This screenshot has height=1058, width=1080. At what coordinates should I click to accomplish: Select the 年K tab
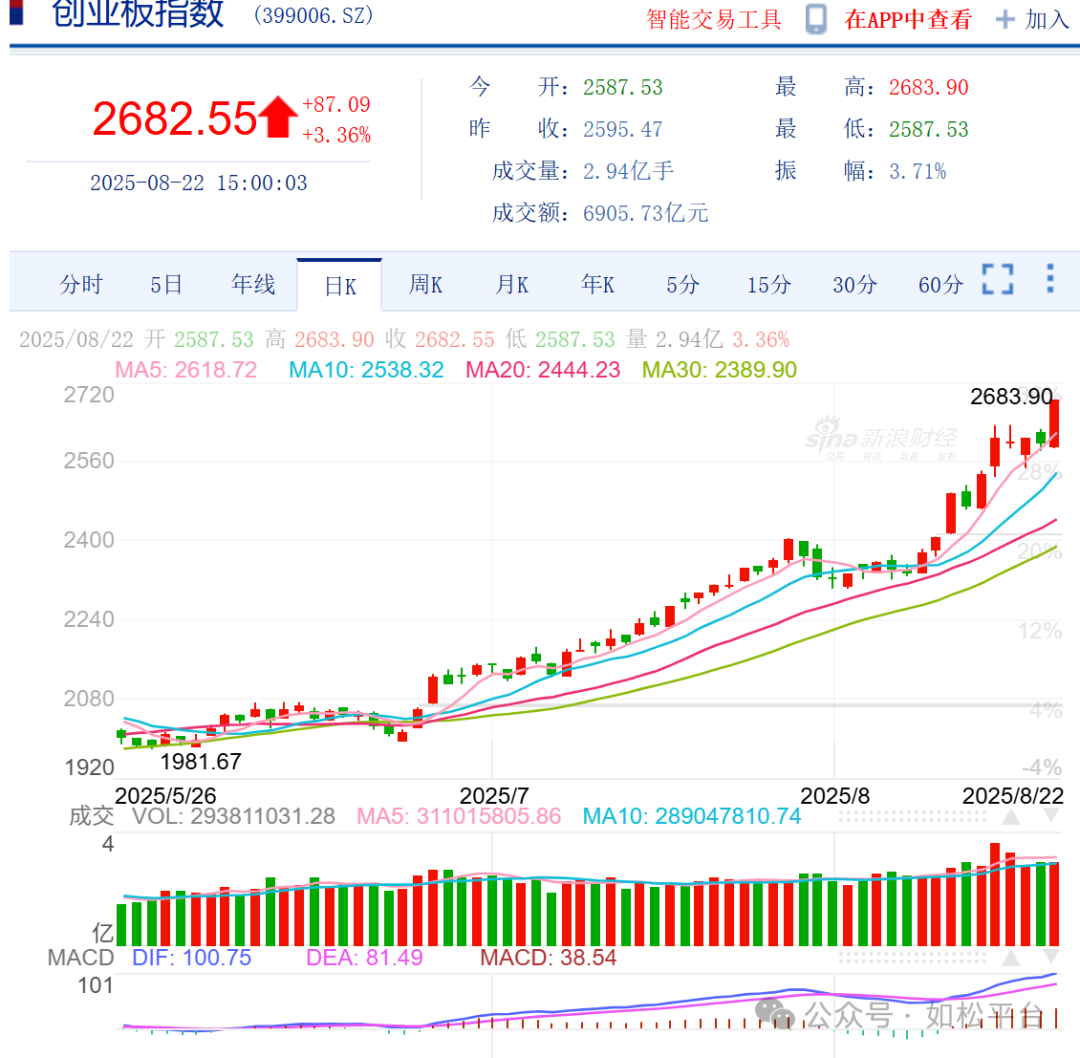coord(597,284)
